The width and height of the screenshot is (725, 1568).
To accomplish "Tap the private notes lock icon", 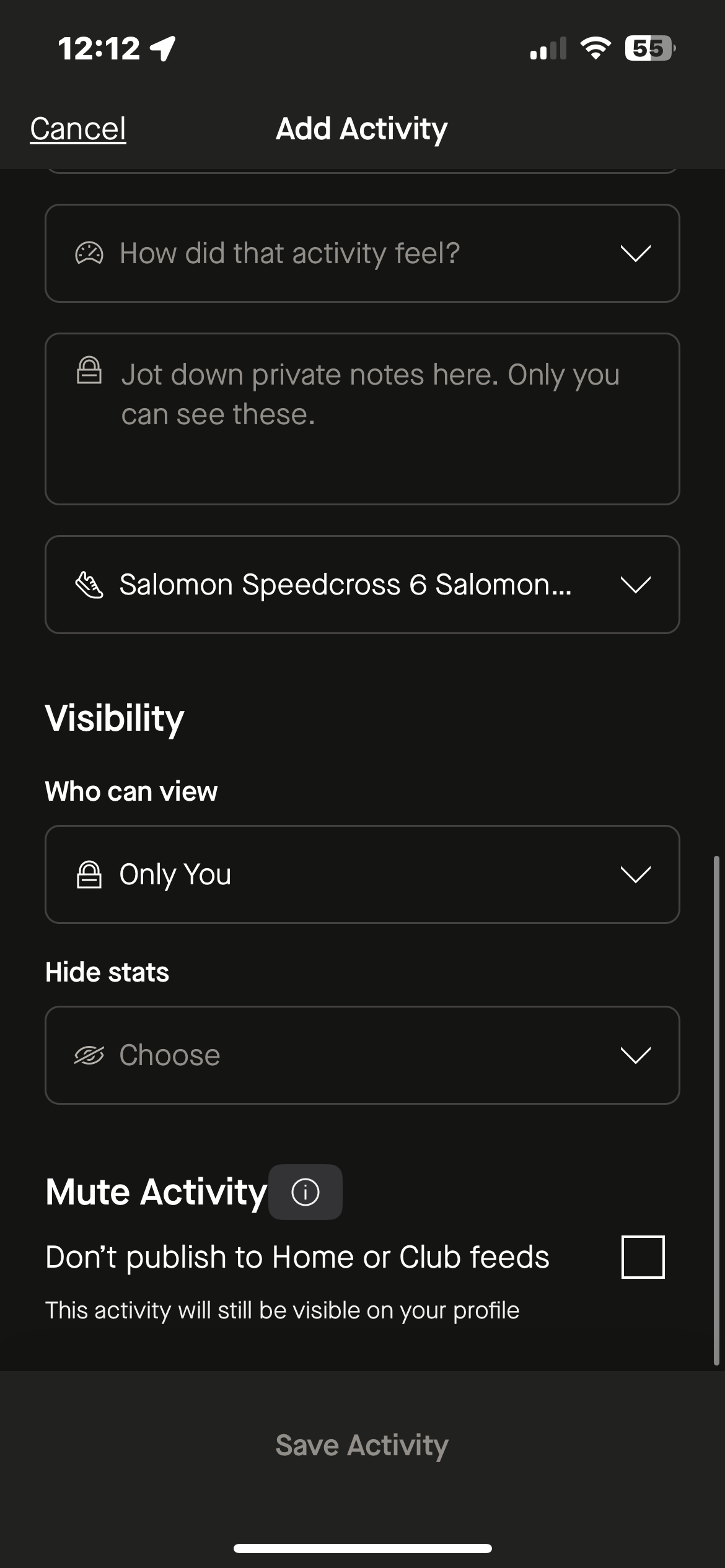I will click(89, 370).
